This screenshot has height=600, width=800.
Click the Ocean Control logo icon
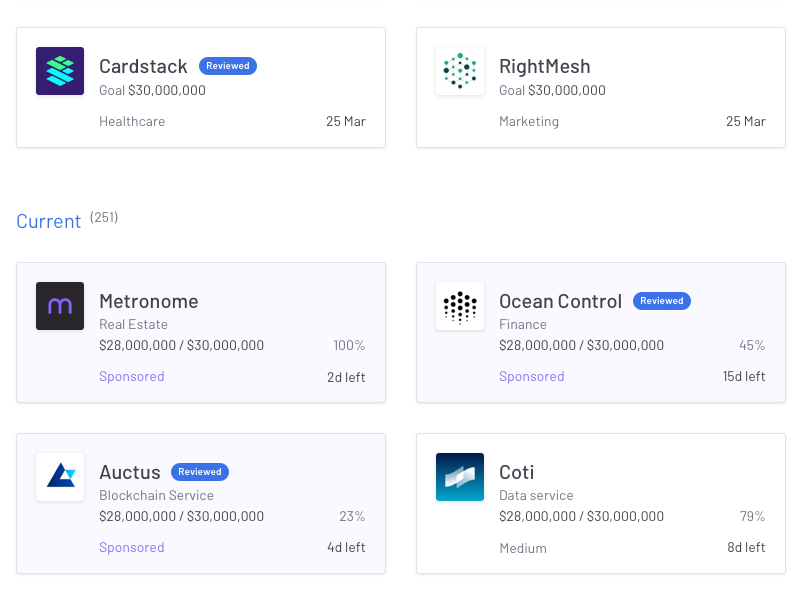(460, 306)
